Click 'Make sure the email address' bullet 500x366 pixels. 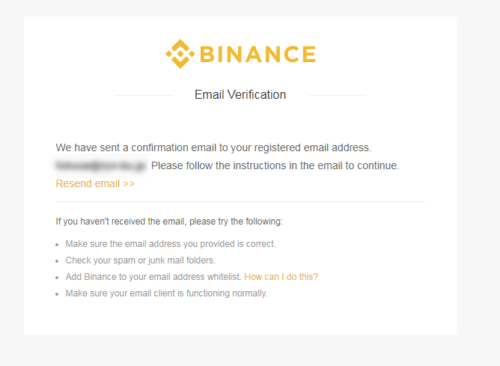(x=171, y=244)
